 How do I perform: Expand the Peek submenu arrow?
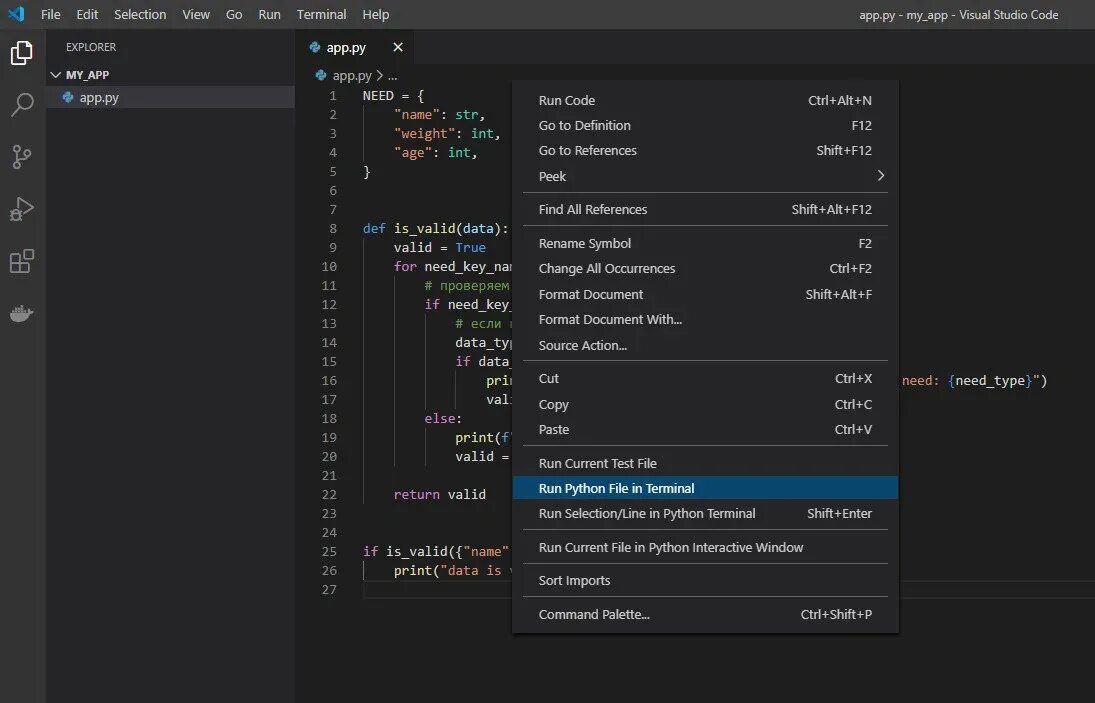pos(881,176)
